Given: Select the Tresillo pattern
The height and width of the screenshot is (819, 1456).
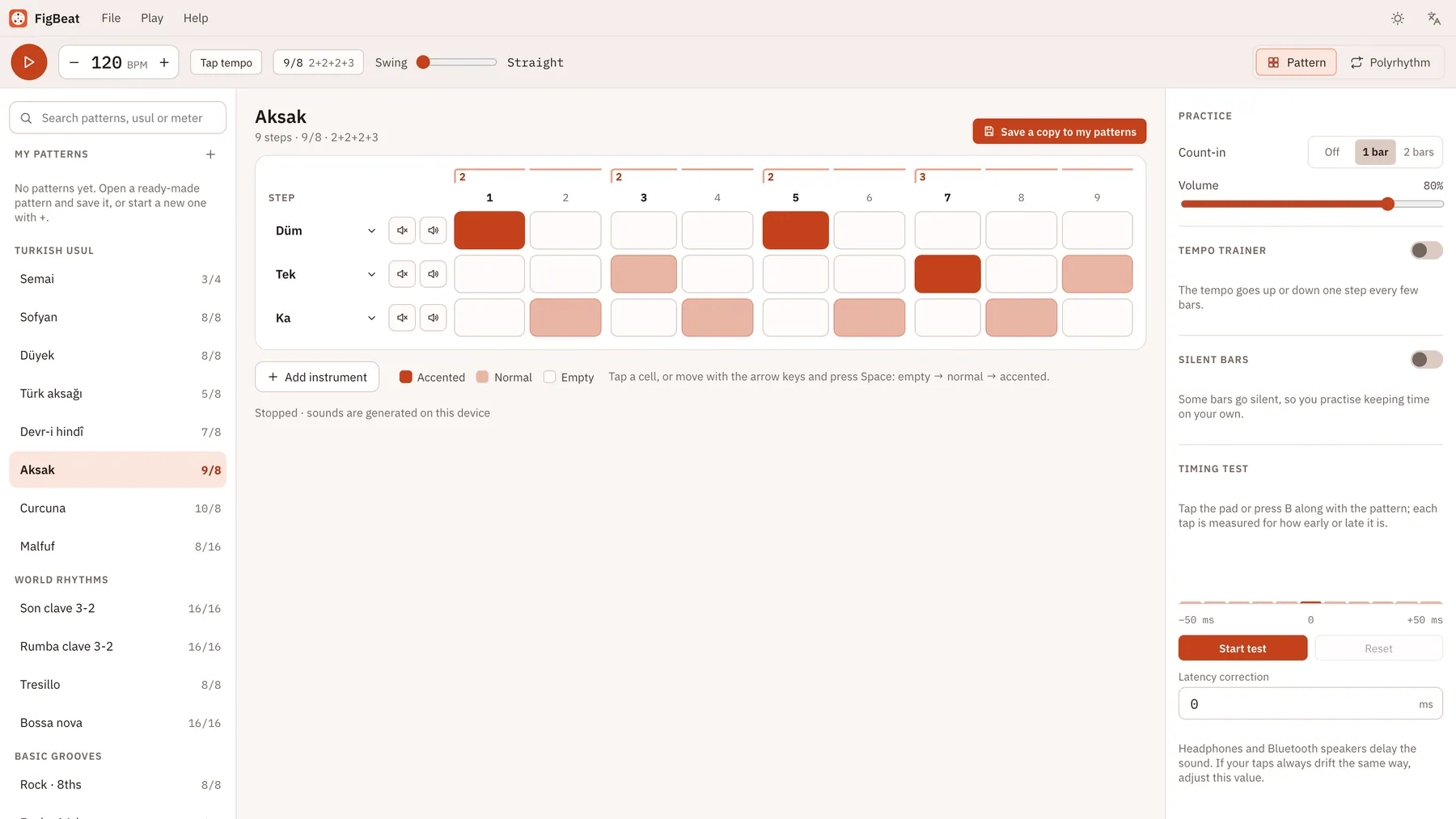Looking at the screenshot, I should point(118,685).
